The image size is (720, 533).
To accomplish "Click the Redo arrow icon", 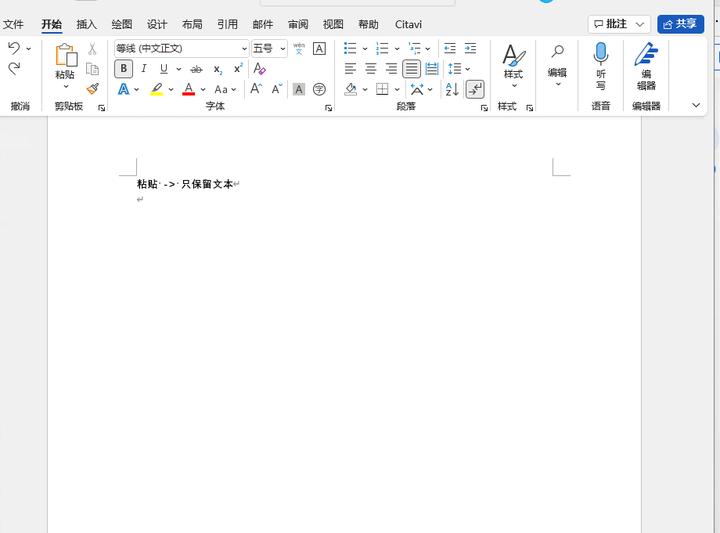I will coord(14,69).
